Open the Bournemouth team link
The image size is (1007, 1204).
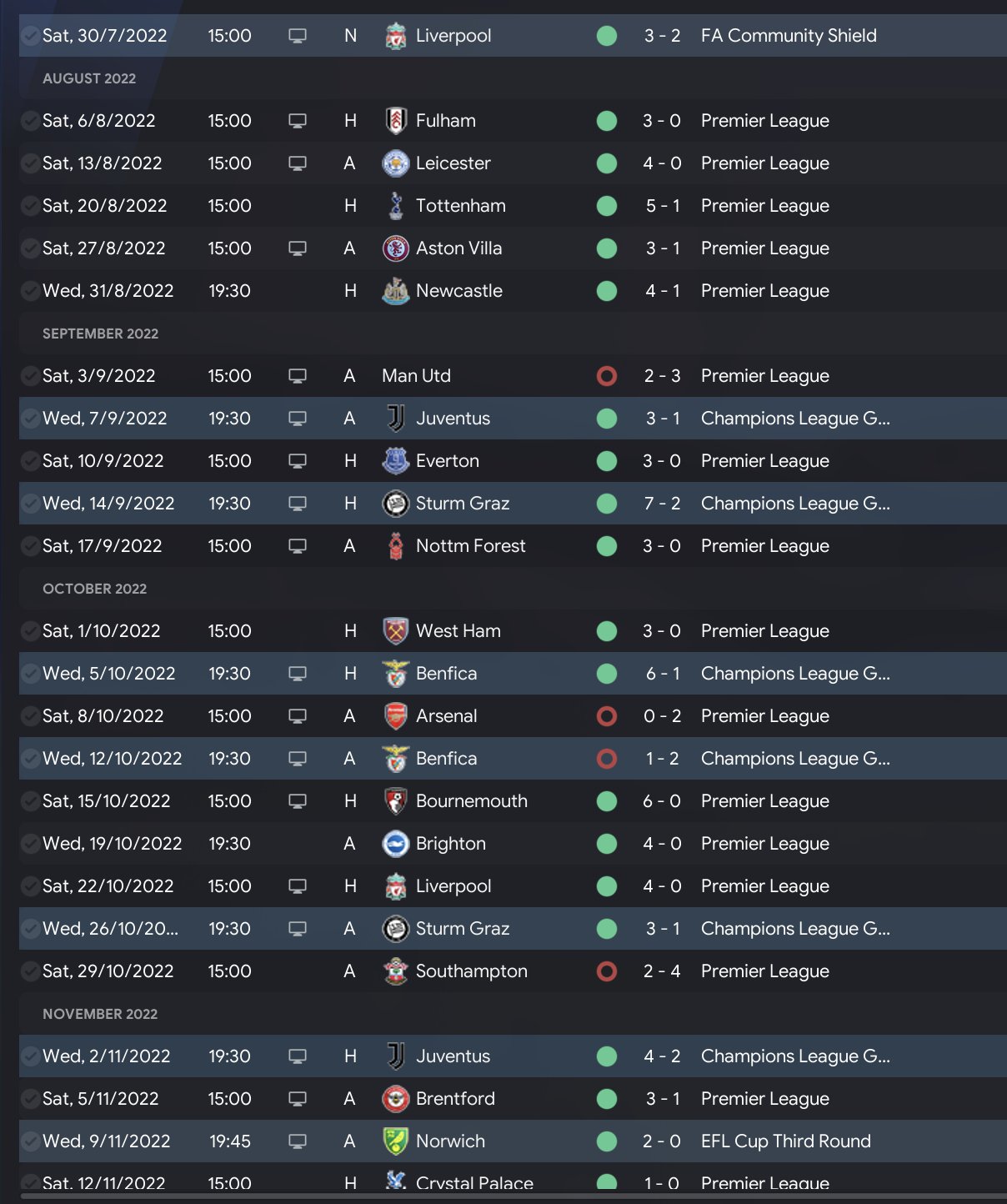[471, 801]
